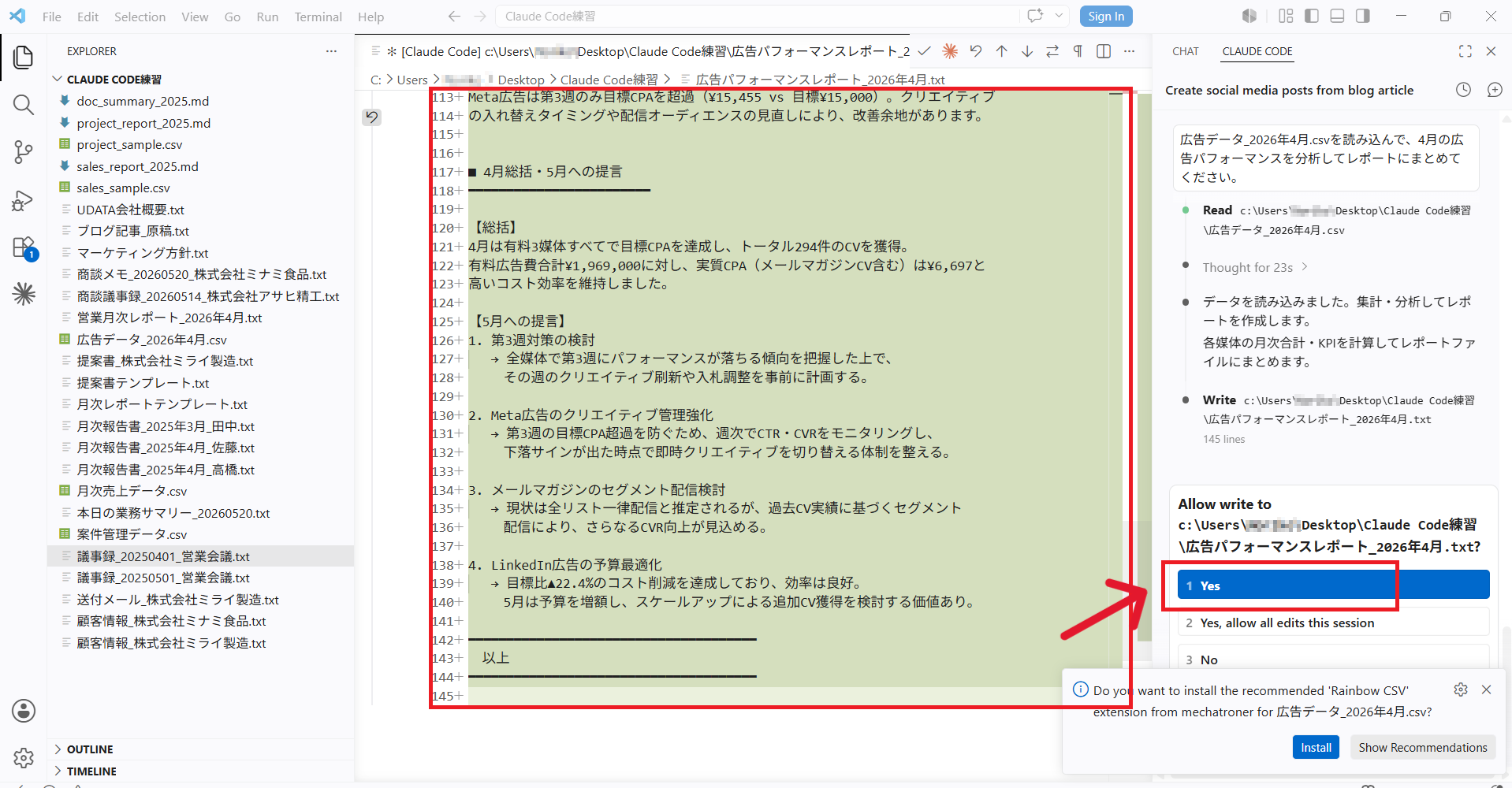Choose Yes to allow the write
The image size is (1512, 788).
(1333, 585)
